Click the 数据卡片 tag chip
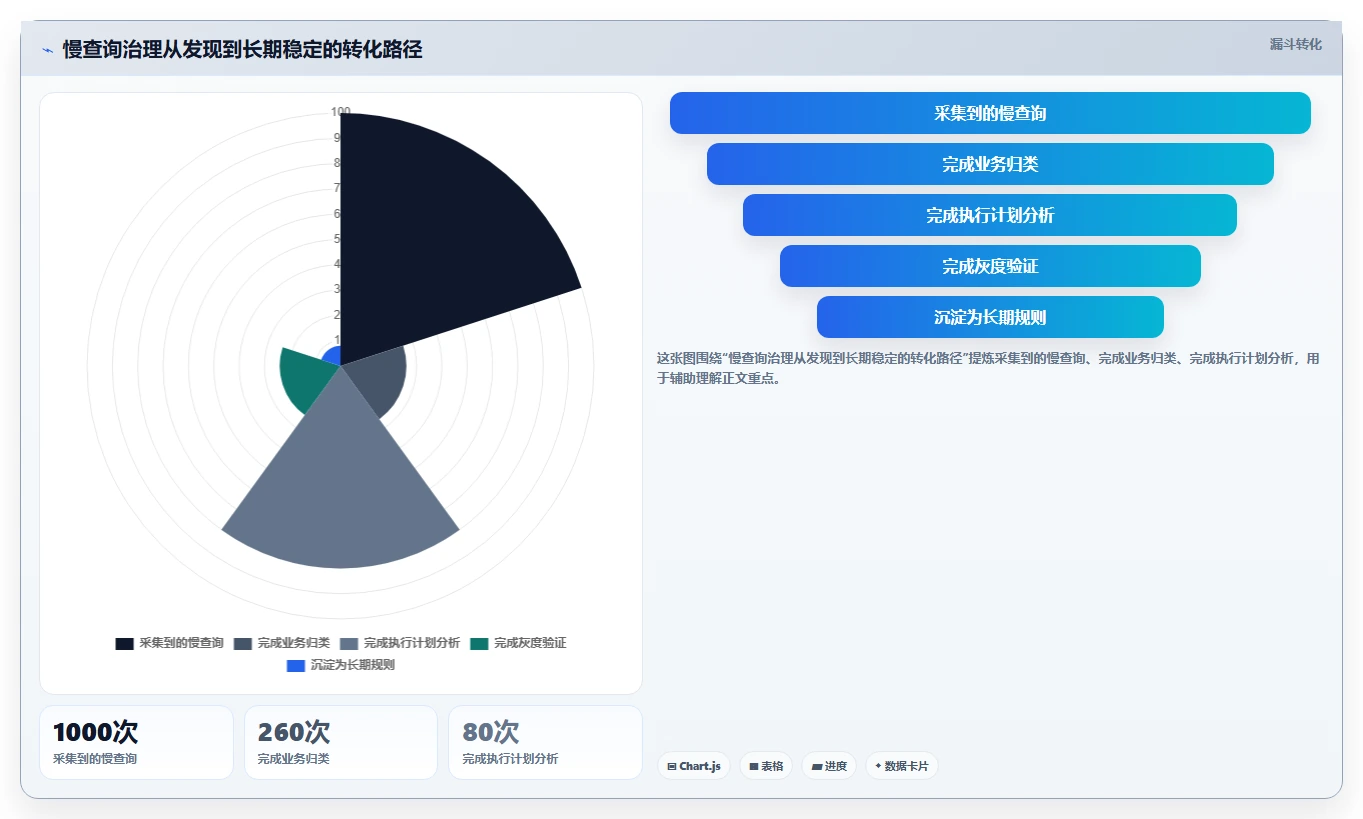 tap(902, 766)
